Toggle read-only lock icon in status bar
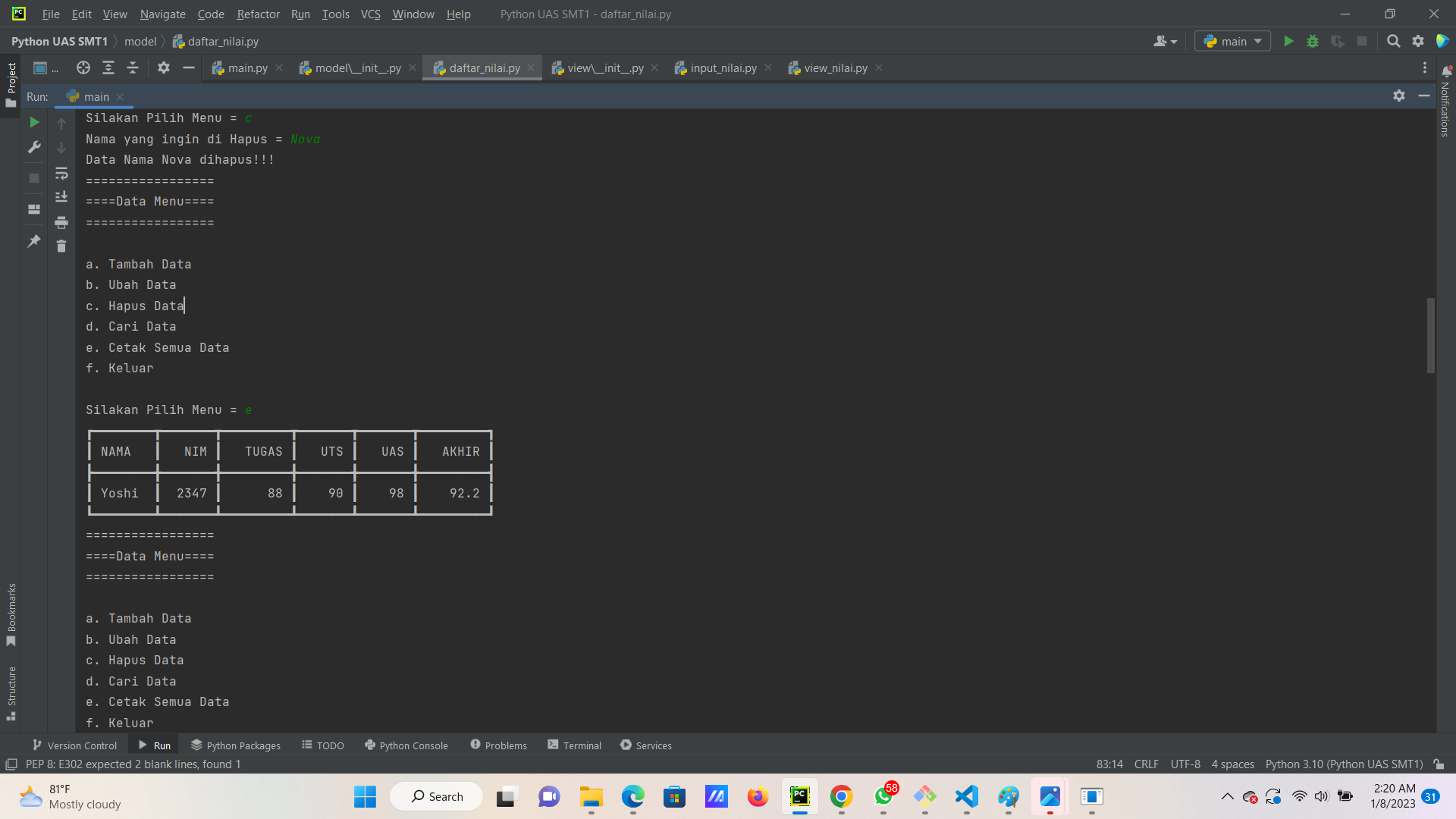 pyautogui.click(x=1439, y=764)
